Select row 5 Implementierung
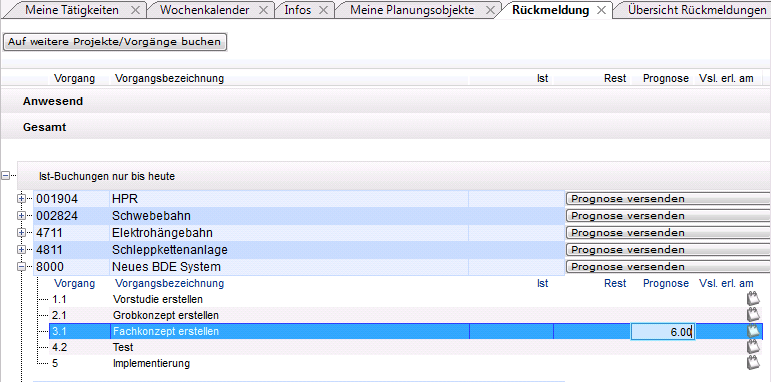772x382 pixels. coord(406,364)
